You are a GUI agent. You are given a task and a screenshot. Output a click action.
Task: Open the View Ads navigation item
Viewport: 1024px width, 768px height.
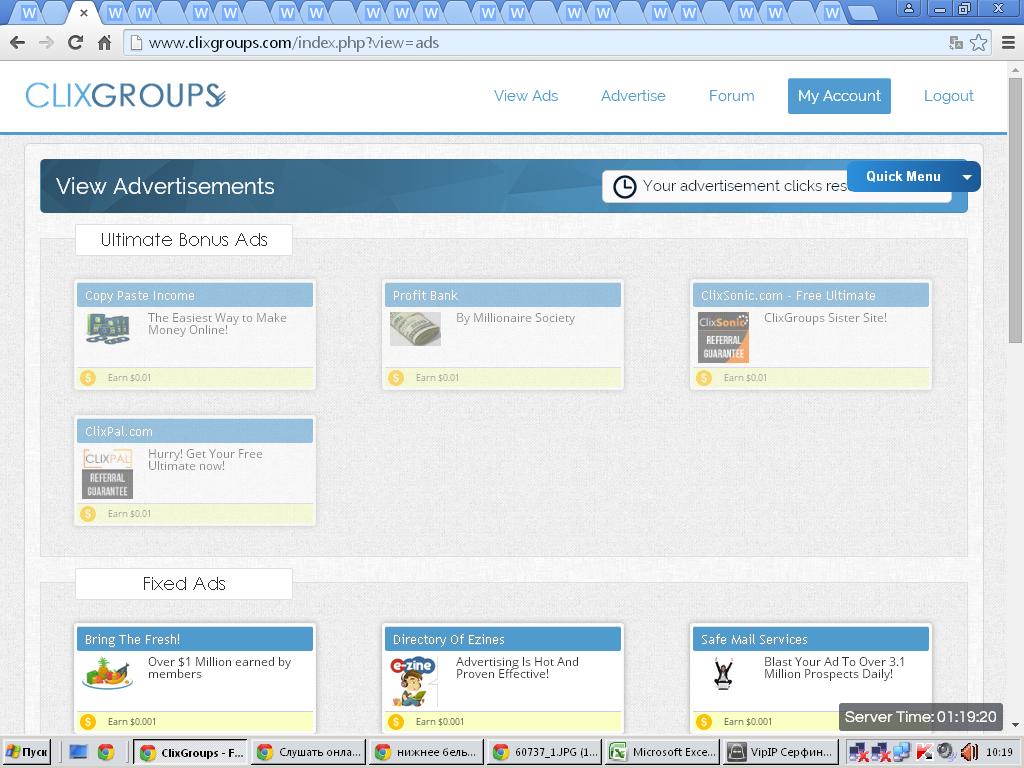tap(526, 96)
